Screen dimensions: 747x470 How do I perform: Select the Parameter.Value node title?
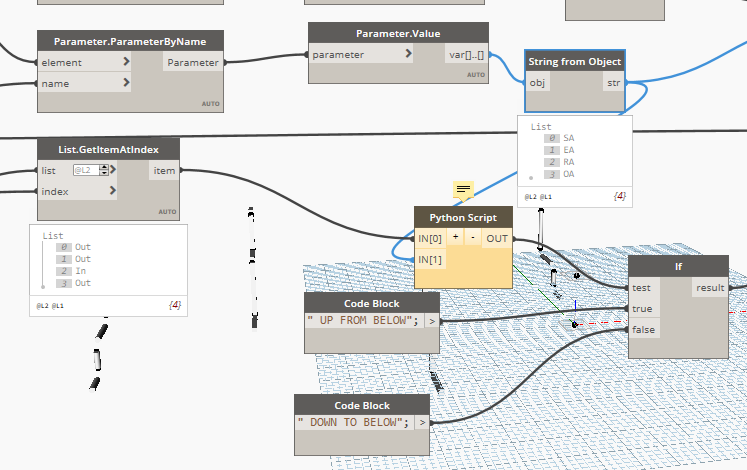(x=398, y=33)
